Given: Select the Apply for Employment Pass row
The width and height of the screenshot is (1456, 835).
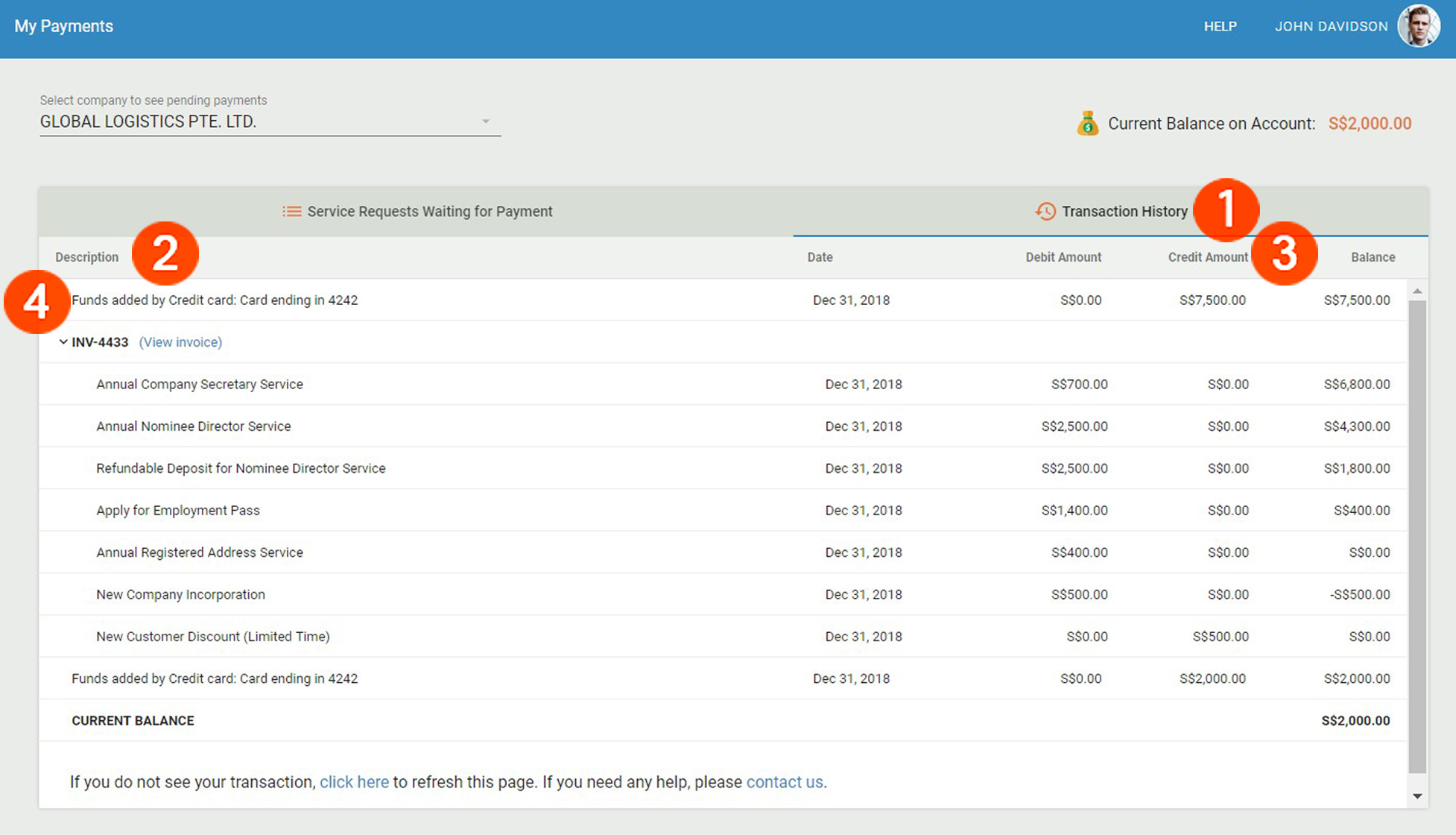Looking at the screenshot, I should (x=177, y=510).
